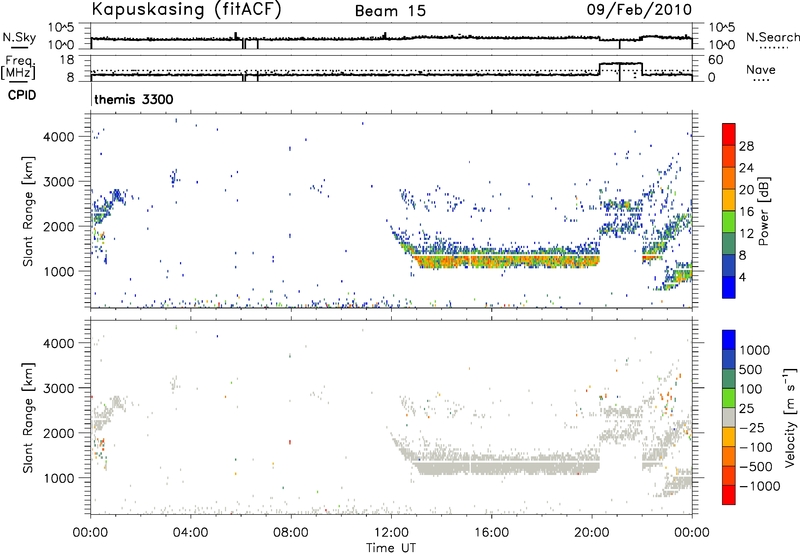This screenshot has height=554, width=800.
Task: Click the "Slant Range [km]" label of the power panel
Action: [28, 211]
